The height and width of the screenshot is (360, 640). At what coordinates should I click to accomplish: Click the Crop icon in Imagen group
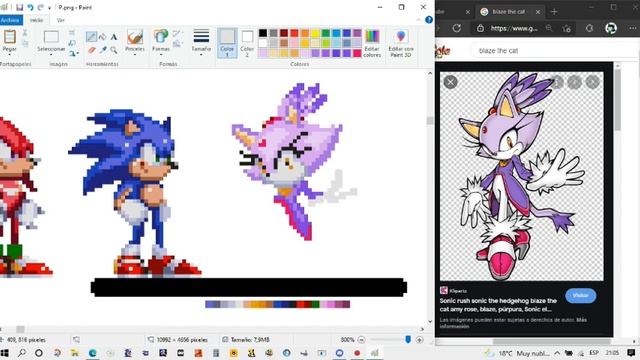72,33
